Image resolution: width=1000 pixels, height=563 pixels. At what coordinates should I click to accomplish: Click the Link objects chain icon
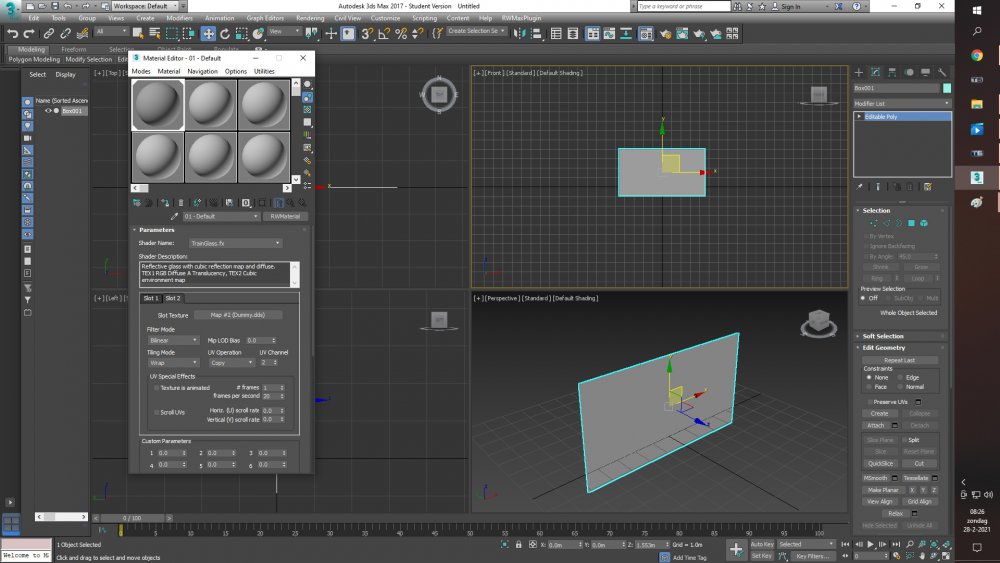pyautogui.click(x=49, y=33)
